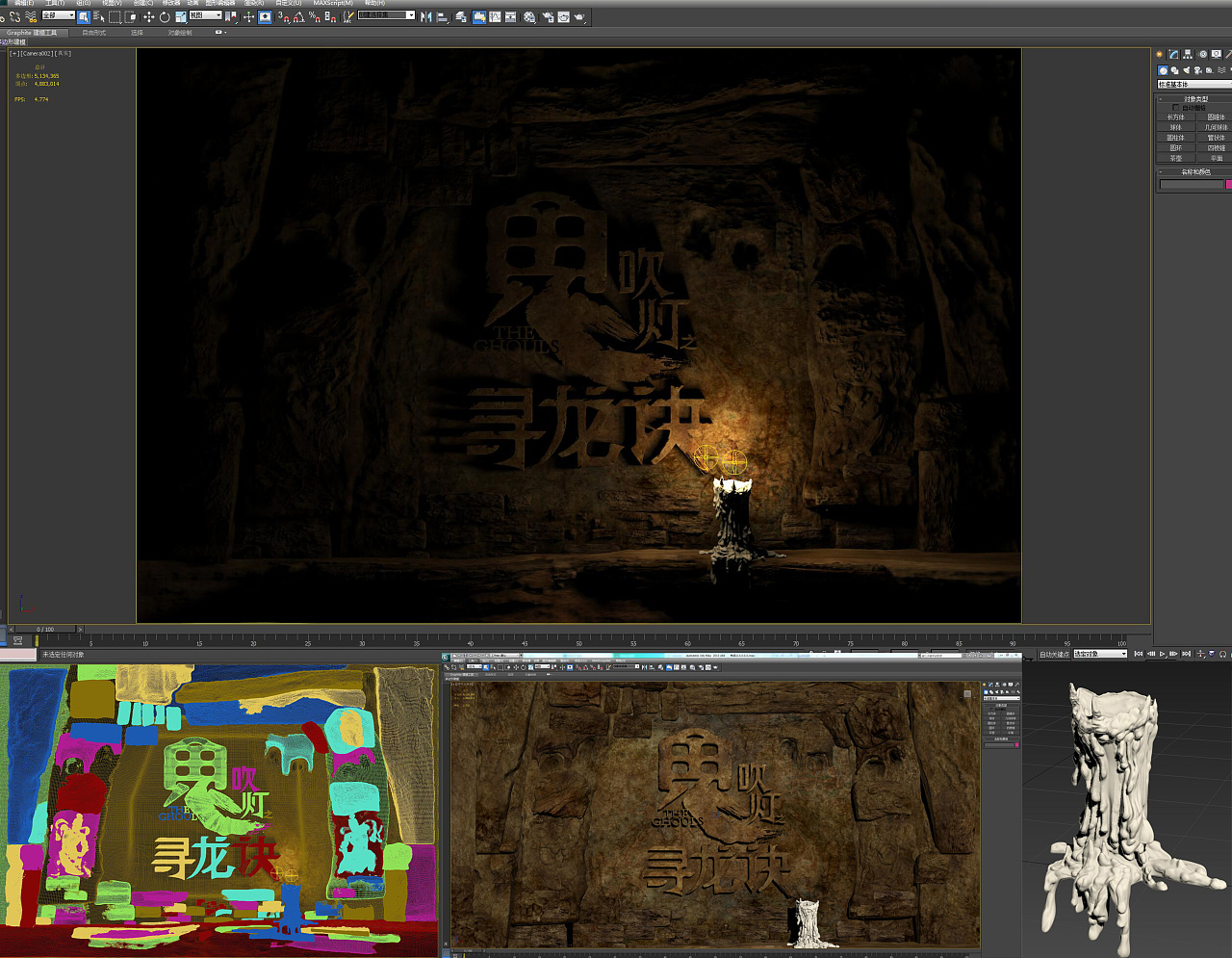Switch to Hierarchy panel icon
This screenshot has height=958, width=1232.
(x=1188, y=54)
